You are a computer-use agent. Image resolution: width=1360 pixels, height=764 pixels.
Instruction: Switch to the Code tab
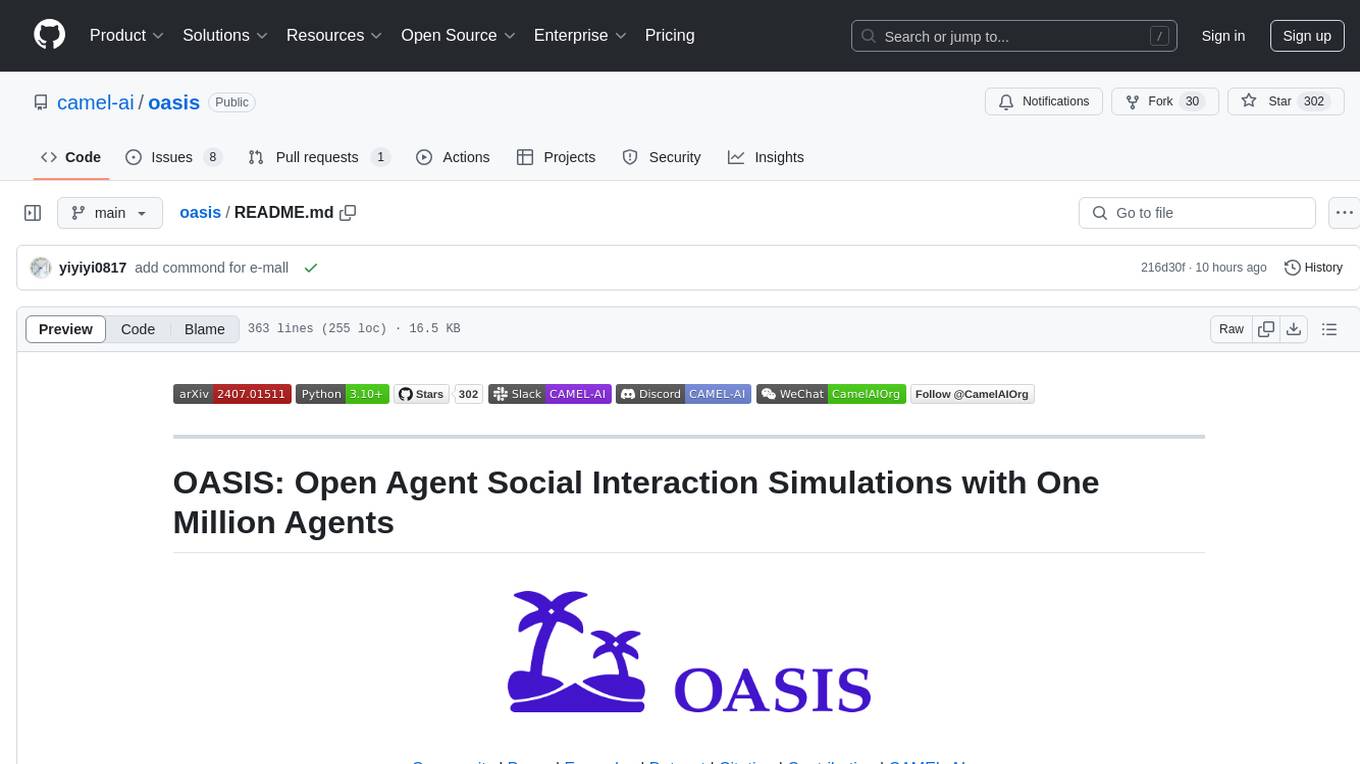click(x=71, y=157)
